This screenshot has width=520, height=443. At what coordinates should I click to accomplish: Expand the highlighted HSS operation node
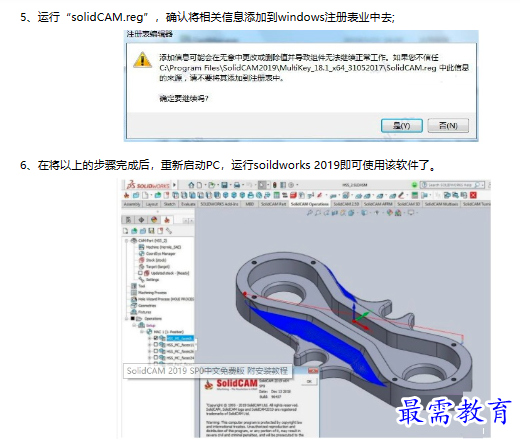[x=150, y=338]
